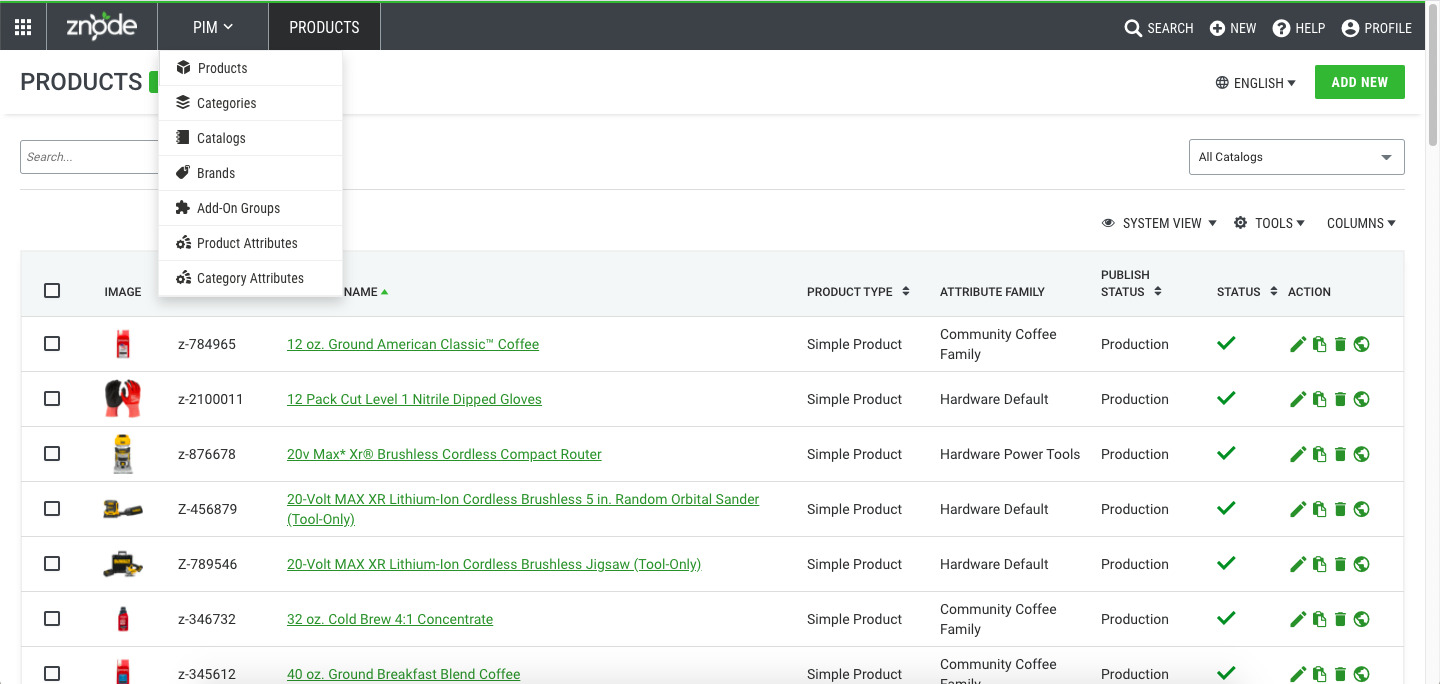Viewport: 1440px width, 684px height.
Task: Click the pencil edit icon for z-784965
Action: click(1298, 344)
